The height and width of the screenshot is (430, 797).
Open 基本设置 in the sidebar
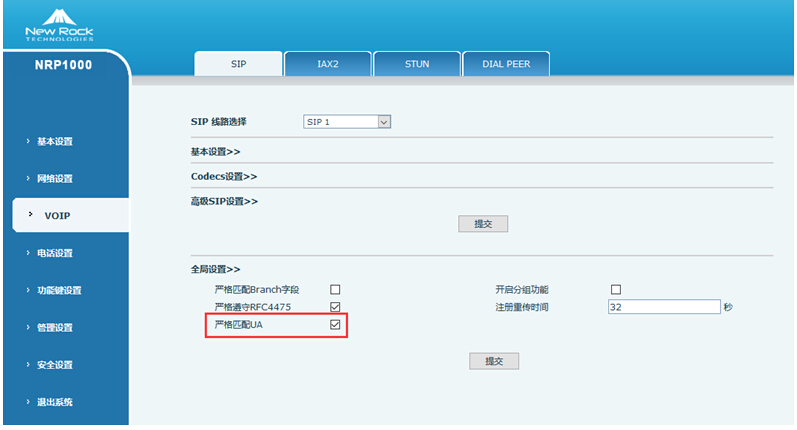55,141
